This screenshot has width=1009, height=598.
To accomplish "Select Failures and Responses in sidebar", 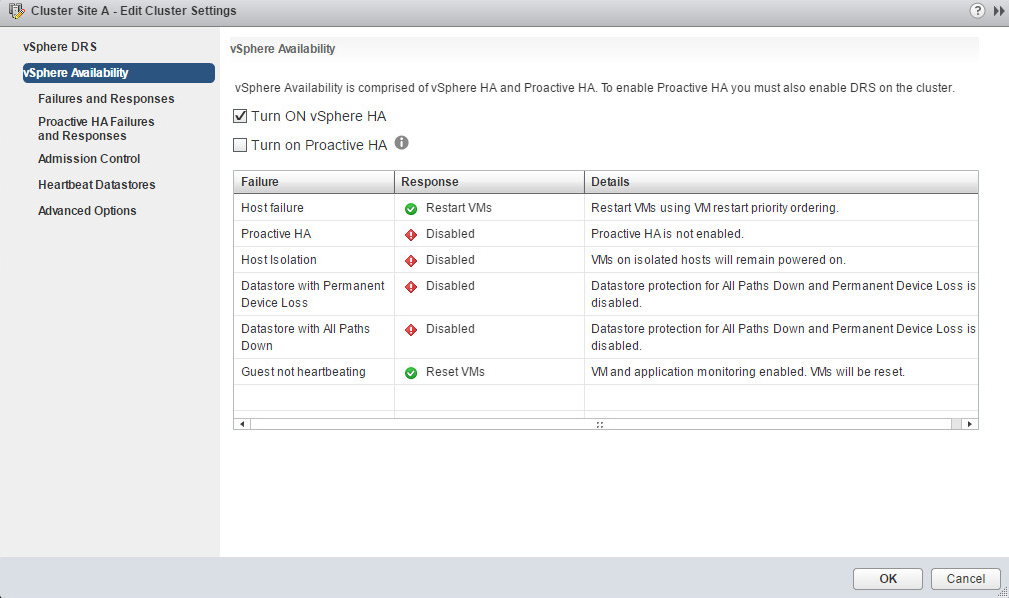I will click(106, 99).
